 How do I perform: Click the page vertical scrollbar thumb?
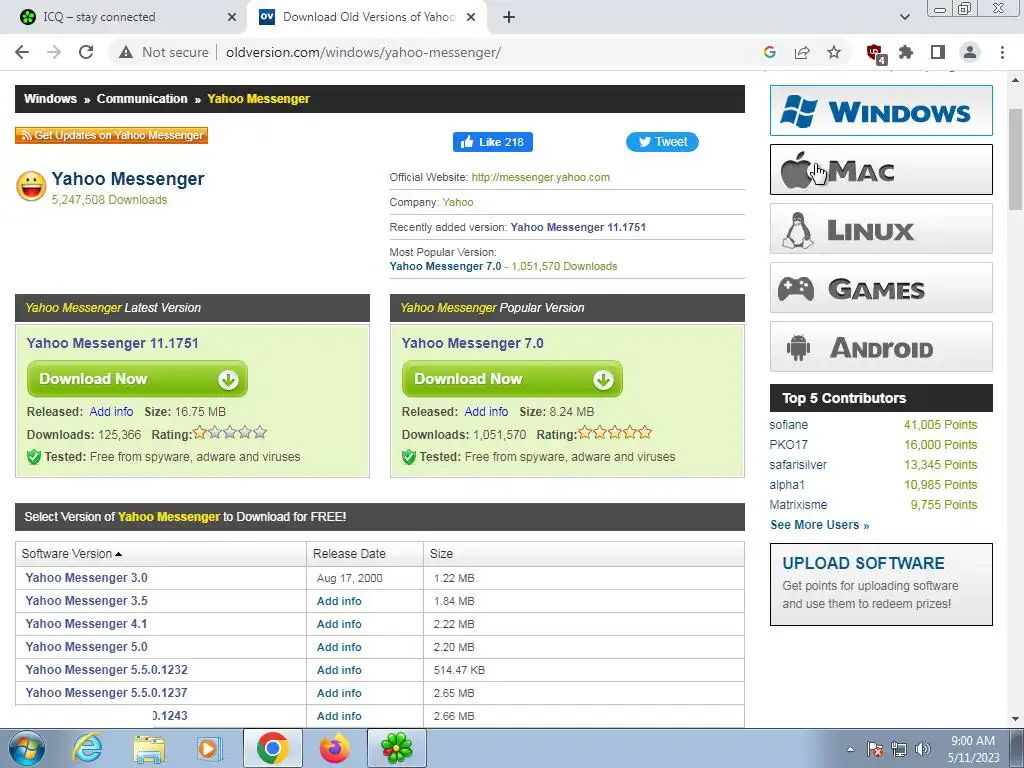(1016, 159)
